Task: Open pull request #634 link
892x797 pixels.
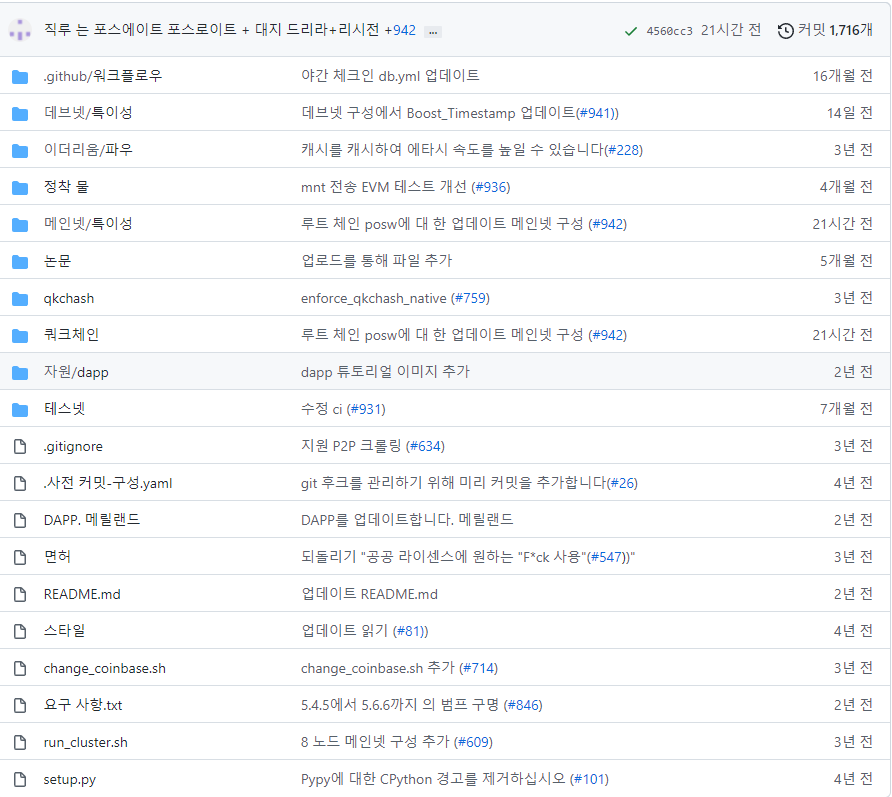Action: 426,446
